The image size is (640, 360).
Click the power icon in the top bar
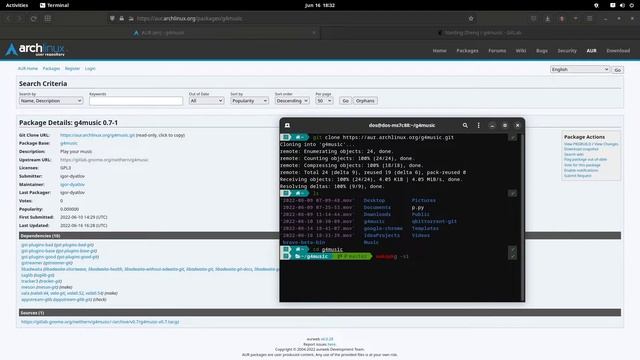(631, 5)
